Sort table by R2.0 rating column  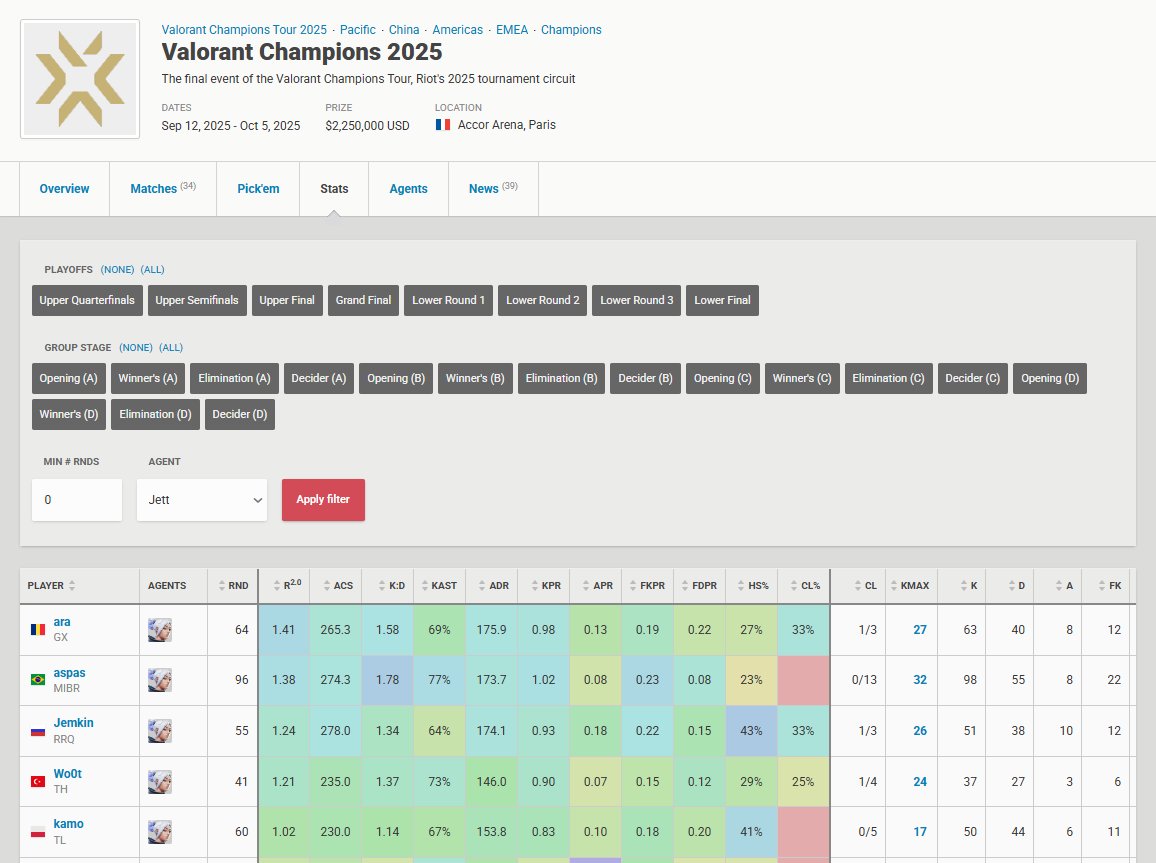click(x=287, y=585)
